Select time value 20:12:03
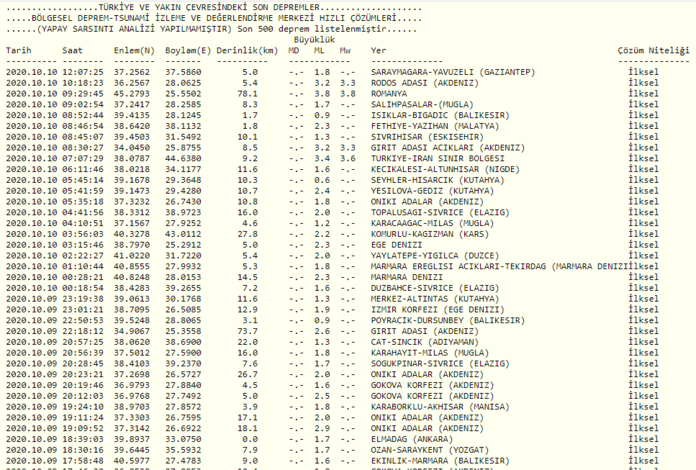Viewport: 696px width, 470px height. (83, 396)
